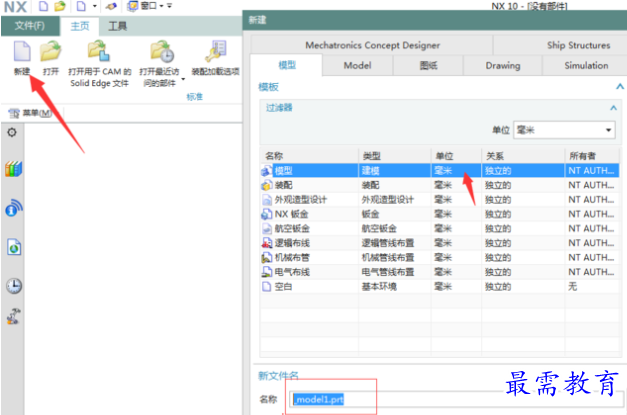Viewport: 627px width, 415px height.
Task: Expand recently accessed parts dropdown arrow
Action: 183,79
